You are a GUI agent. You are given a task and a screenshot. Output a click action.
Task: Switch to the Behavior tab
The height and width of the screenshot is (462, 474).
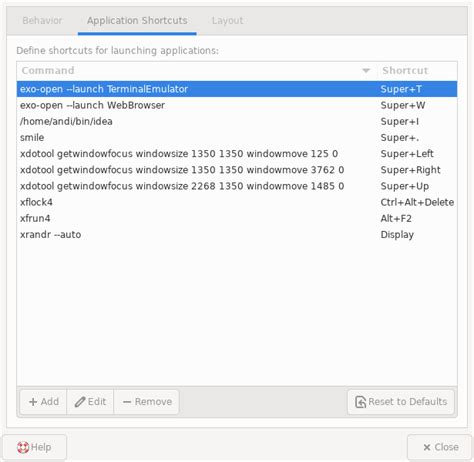(x=42, y=20)
